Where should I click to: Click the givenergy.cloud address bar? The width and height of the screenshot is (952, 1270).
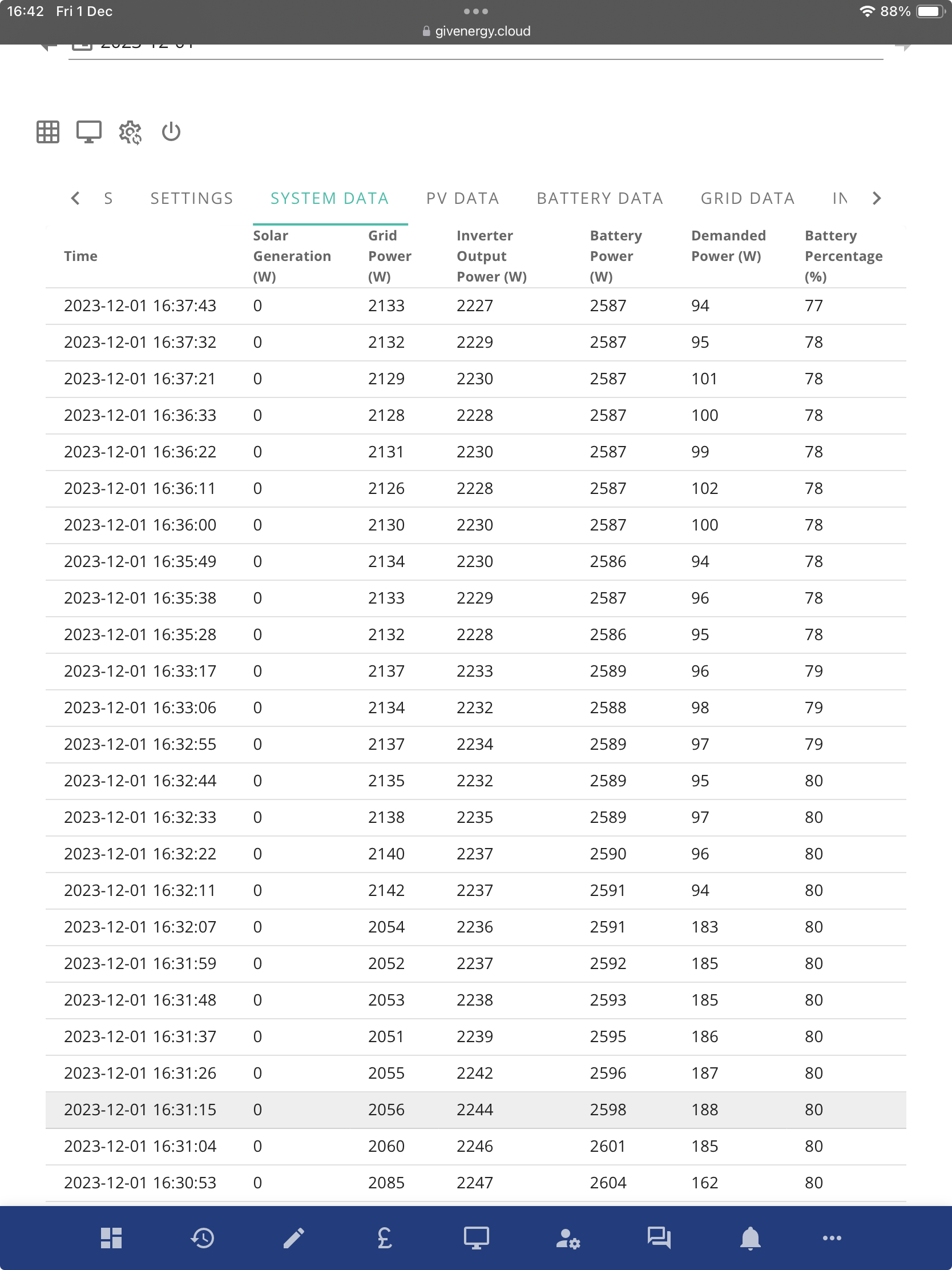point(475,31)
